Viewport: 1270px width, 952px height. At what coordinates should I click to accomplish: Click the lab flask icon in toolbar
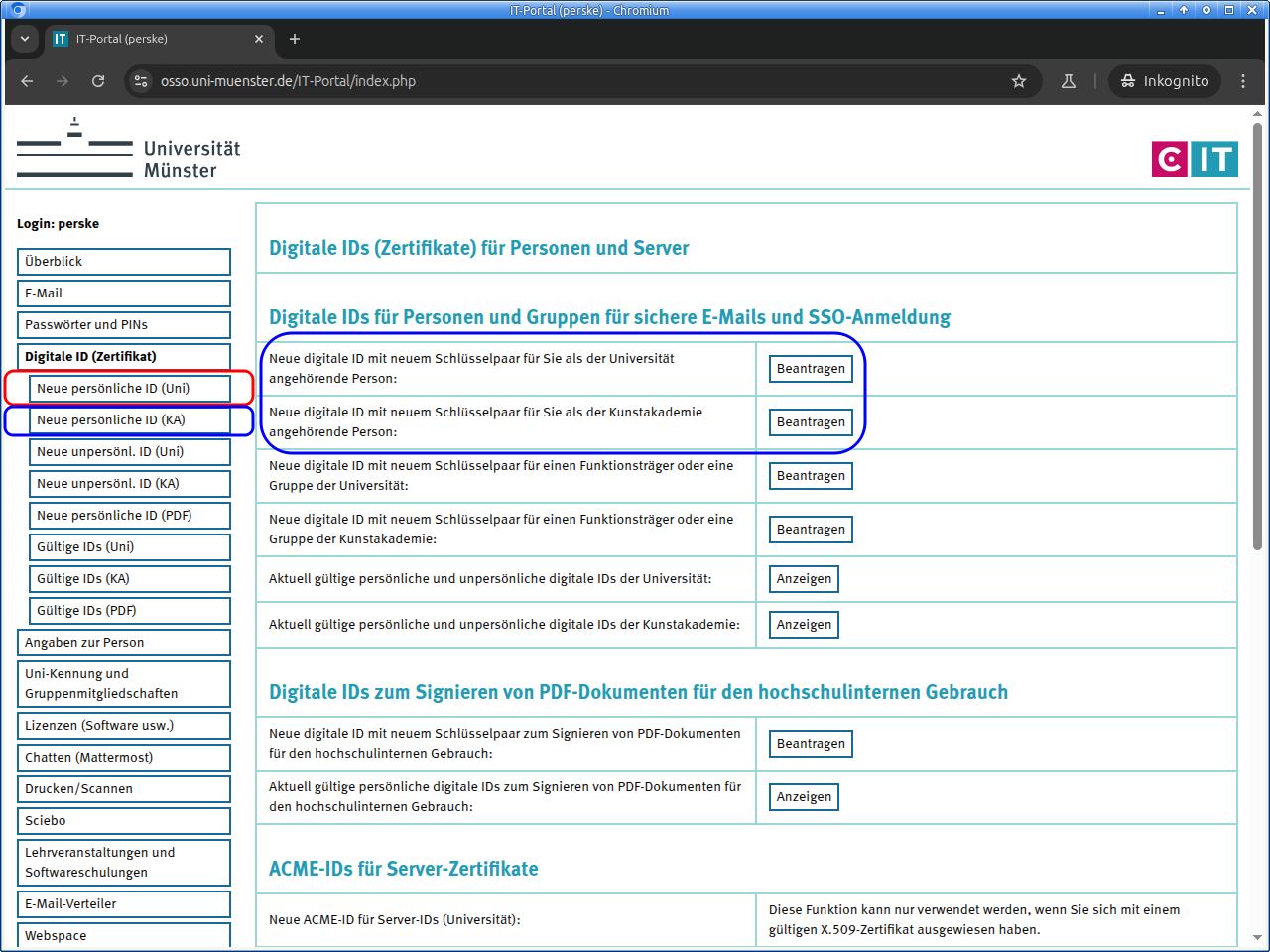[1069, 81]
